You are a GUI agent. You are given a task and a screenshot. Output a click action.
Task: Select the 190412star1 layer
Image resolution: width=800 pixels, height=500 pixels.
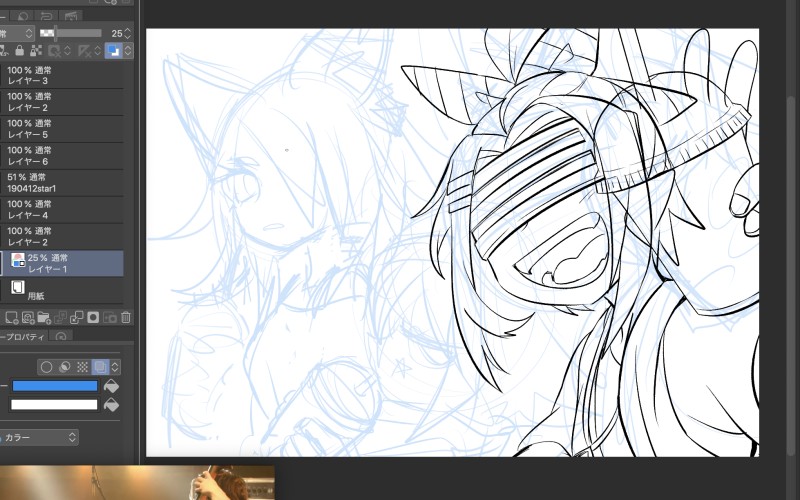point(62,183)
